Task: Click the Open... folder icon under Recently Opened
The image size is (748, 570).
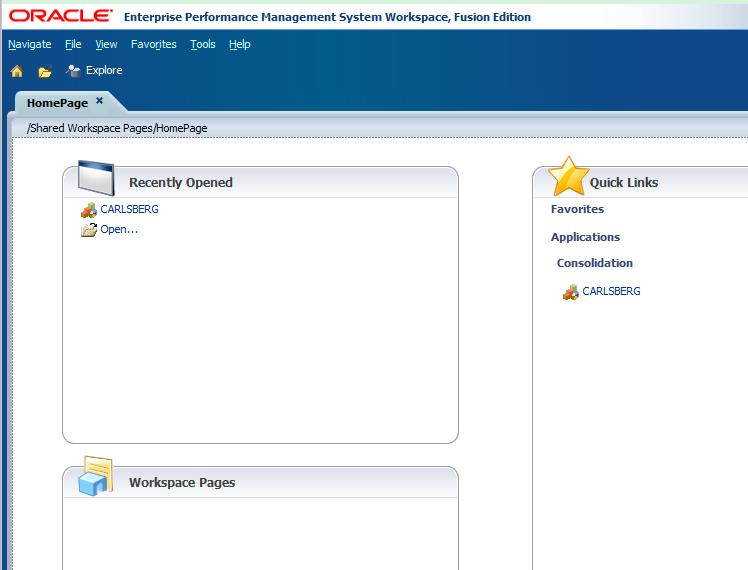Action: click(x=89, y=230)
